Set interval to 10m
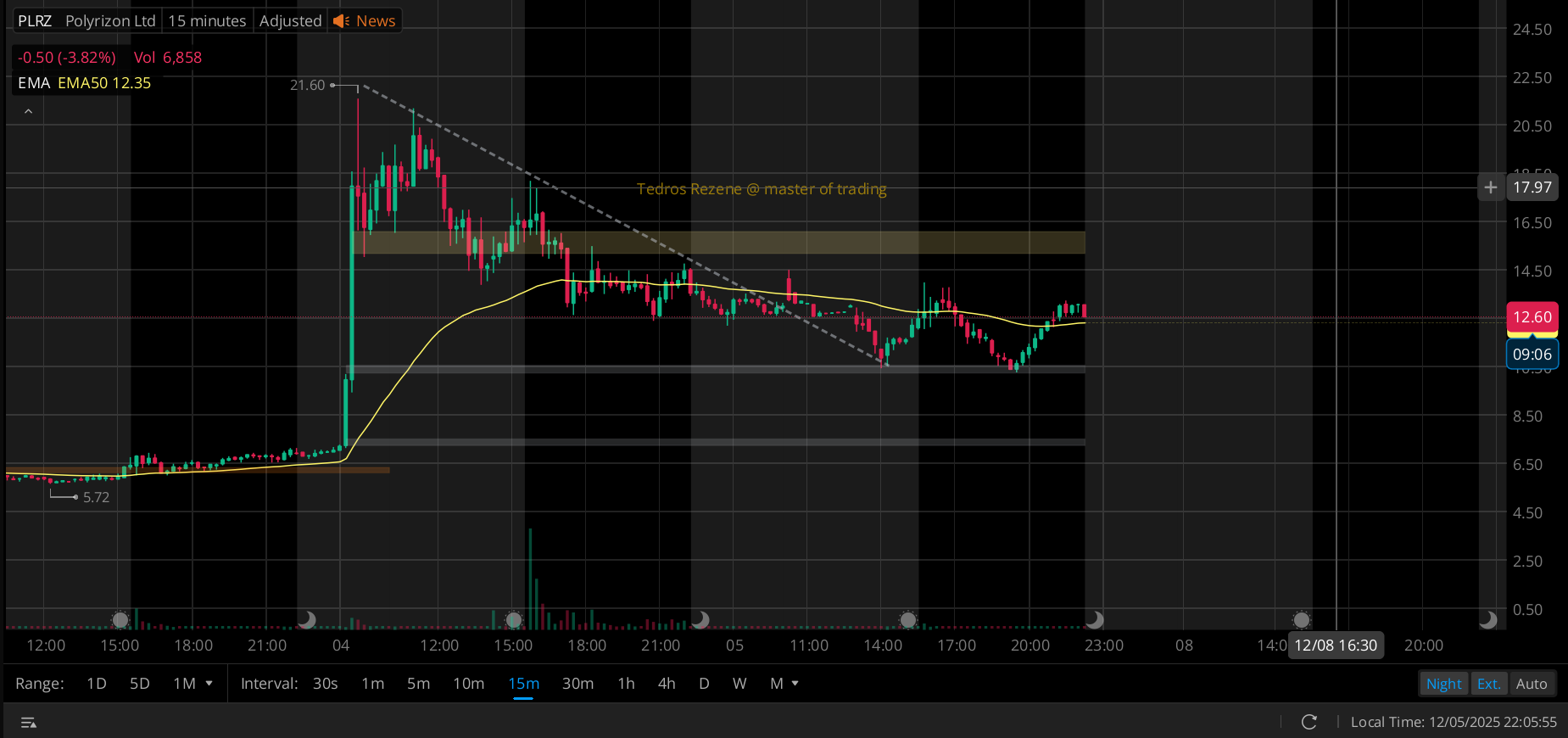The width and height of the screenshot is (1568, 738). [469, 684]
